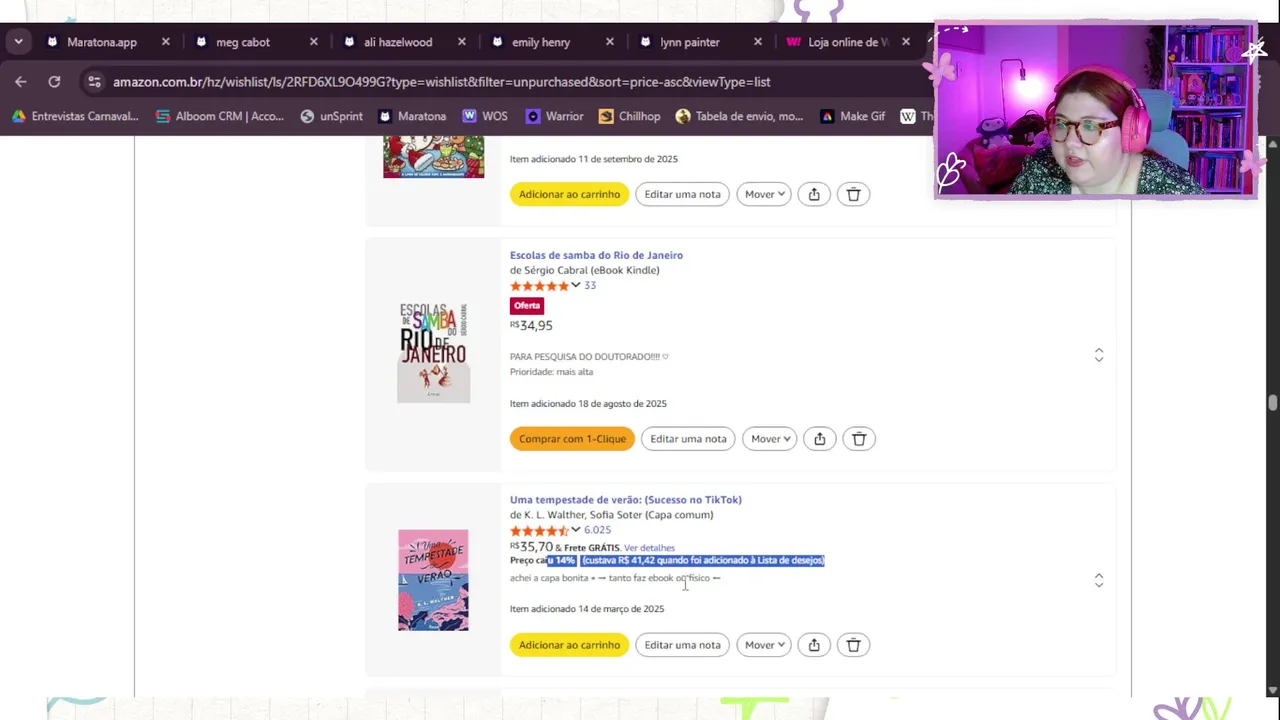
Task: Edit note on Escolas de samba
Action: 688,439
